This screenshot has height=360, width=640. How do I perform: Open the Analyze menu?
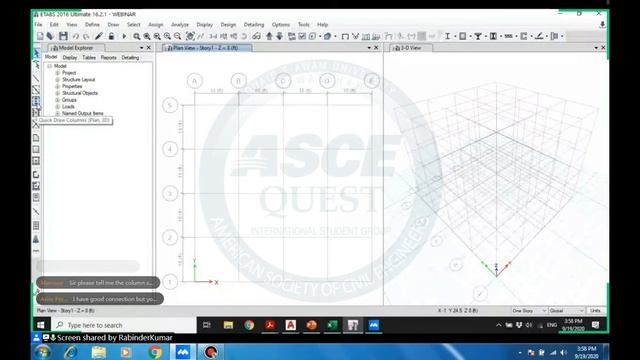point(180,24)
